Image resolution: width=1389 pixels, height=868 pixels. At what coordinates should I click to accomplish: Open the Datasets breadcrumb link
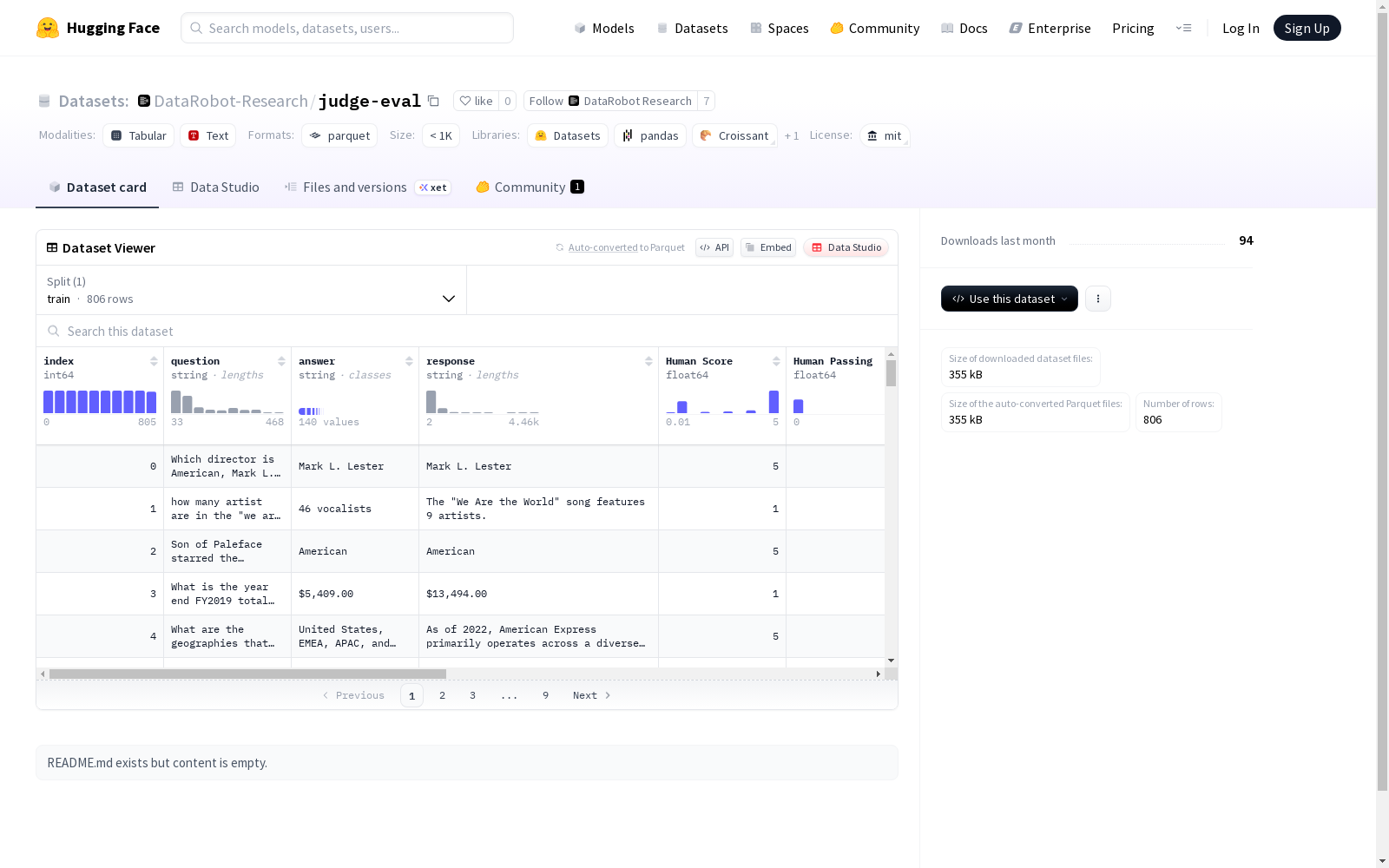coord(93,101)
